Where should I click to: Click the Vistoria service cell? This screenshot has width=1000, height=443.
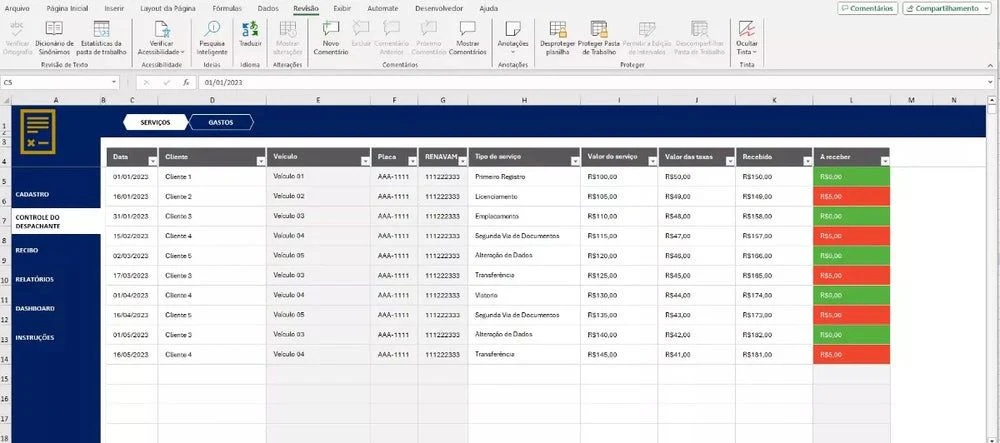(x=524, y=295)
